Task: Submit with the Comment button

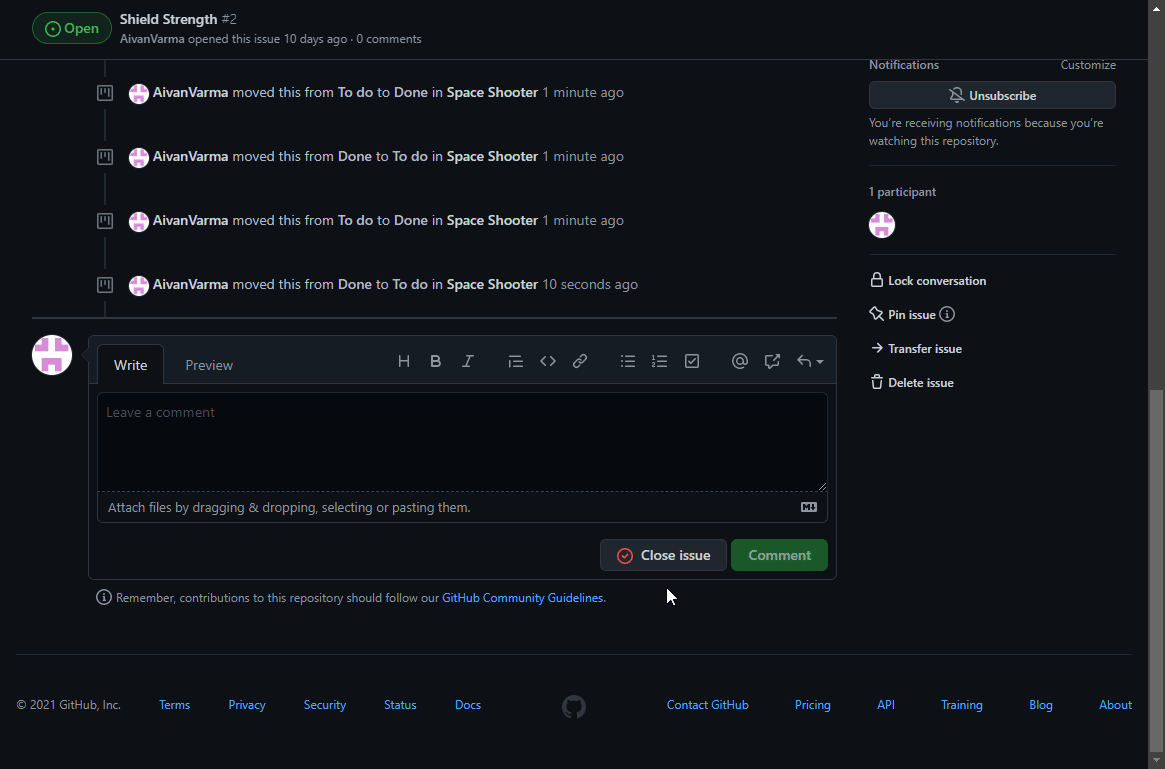Action: click(779, 555)
